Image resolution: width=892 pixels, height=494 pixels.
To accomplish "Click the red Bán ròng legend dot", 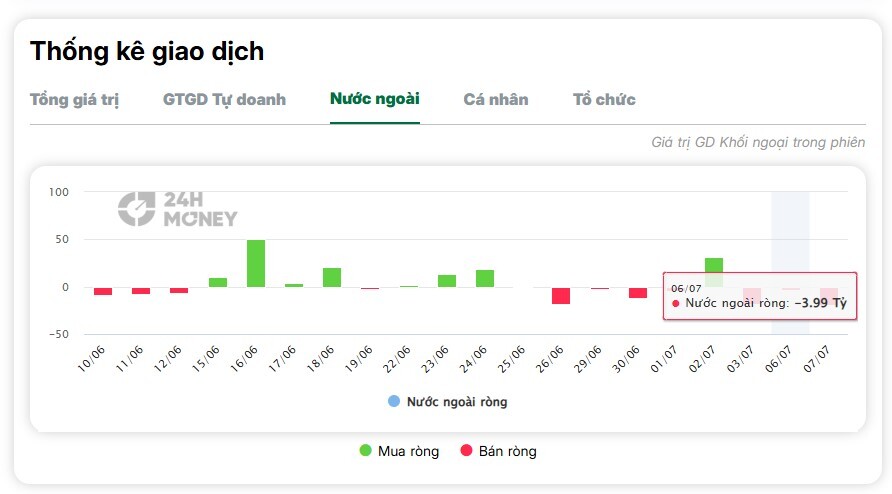I will click(466, 451).
